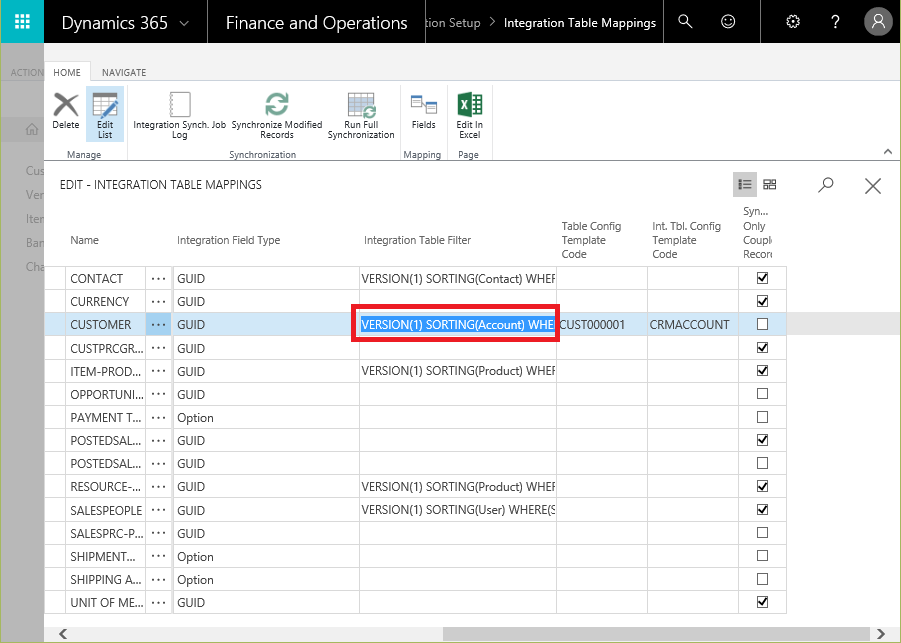Click the horizontal scrollbar thumb
The width and height of the screenshot is (901, 643).
656,634
